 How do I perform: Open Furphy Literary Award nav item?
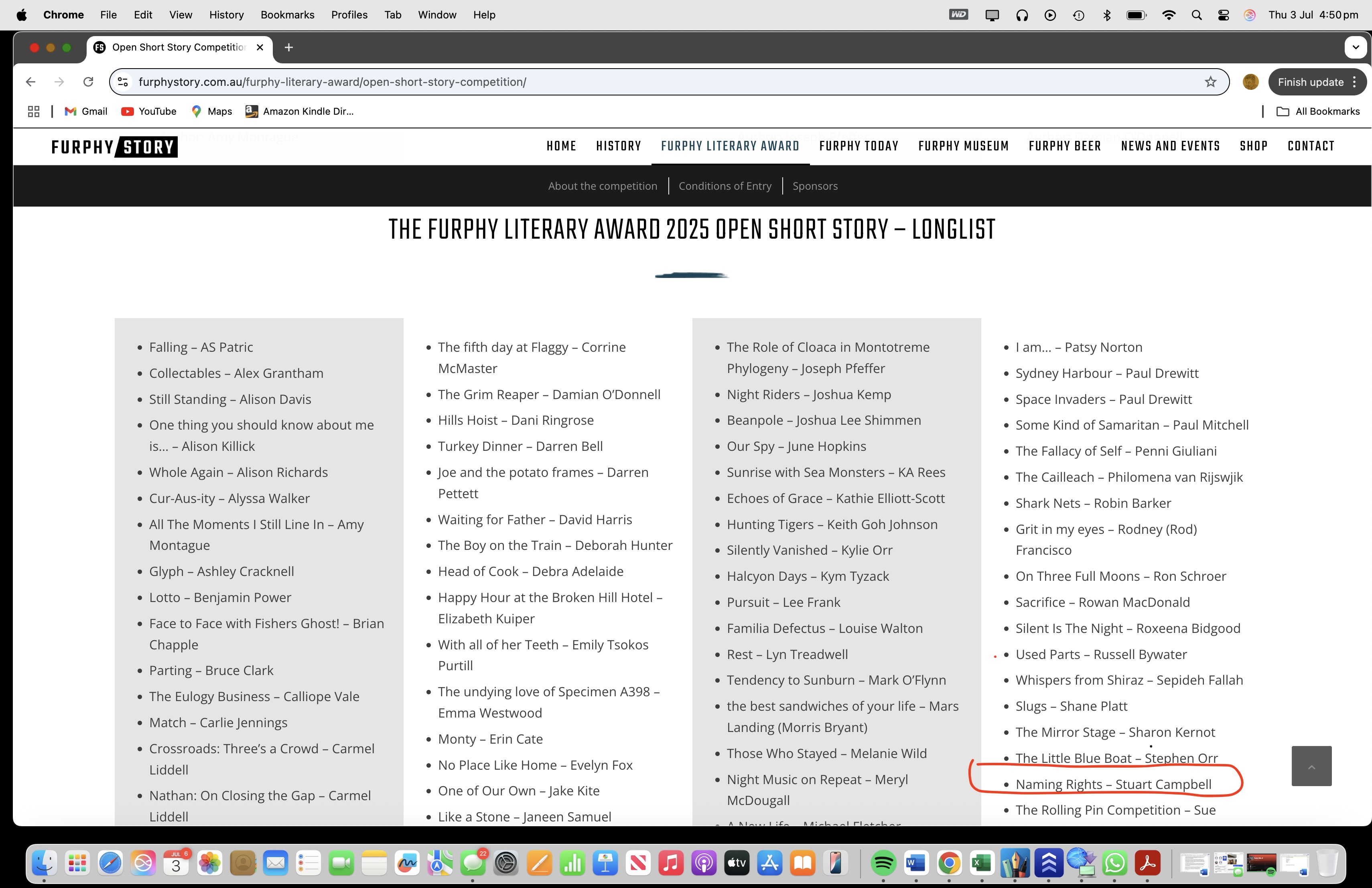pyautogui.click(x=730, y=146)
